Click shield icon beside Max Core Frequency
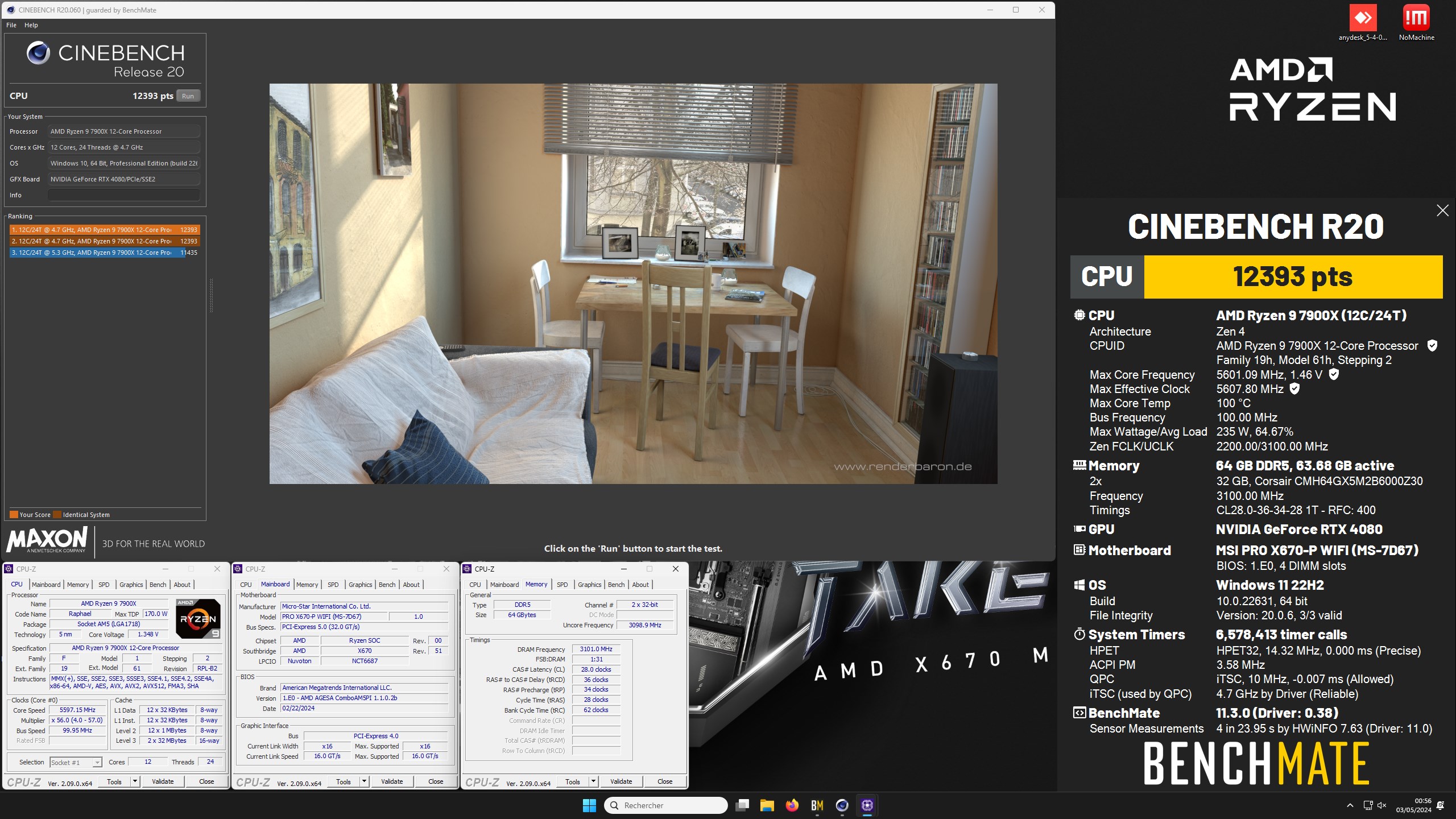Viewport: 1456px width, 819px height. tap(1334, 374)
